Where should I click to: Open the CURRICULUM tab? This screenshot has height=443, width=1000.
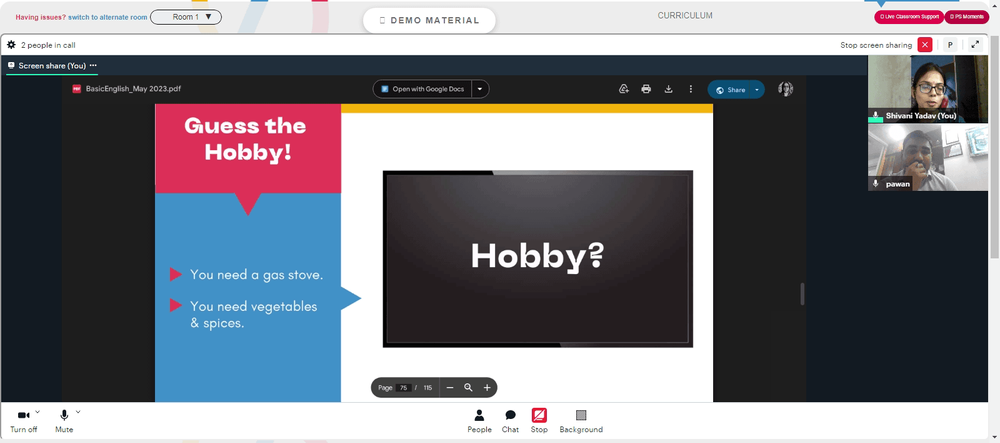(685, 15)
